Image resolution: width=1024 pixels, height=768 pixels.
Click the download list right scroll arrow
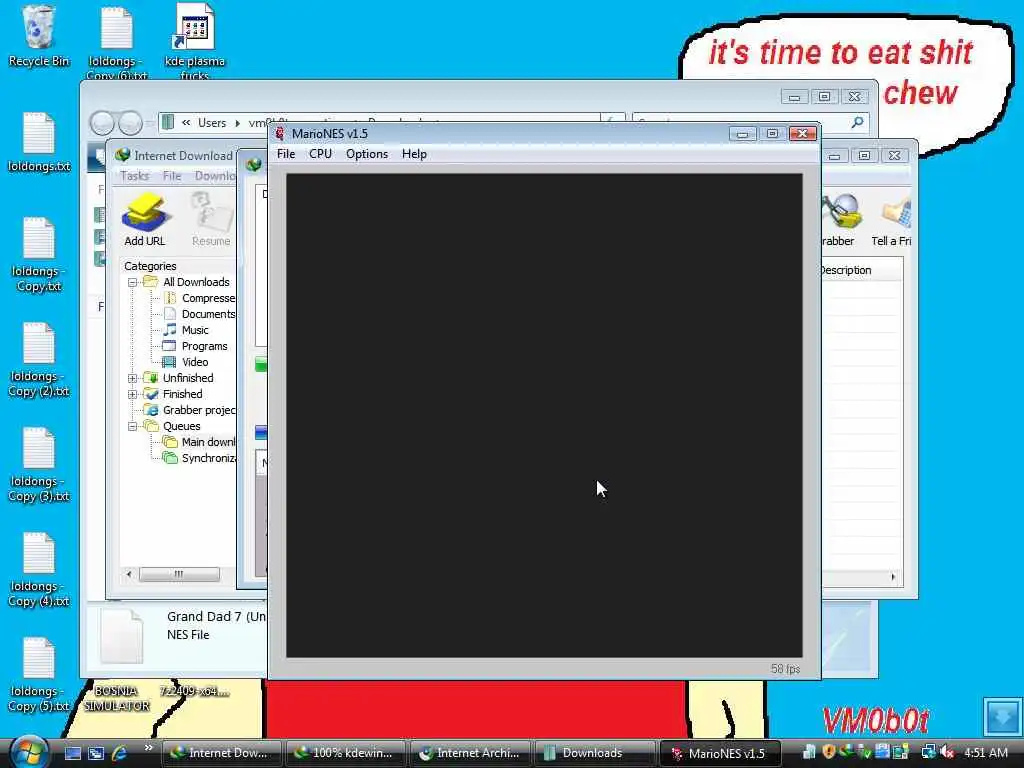point(893,577)
